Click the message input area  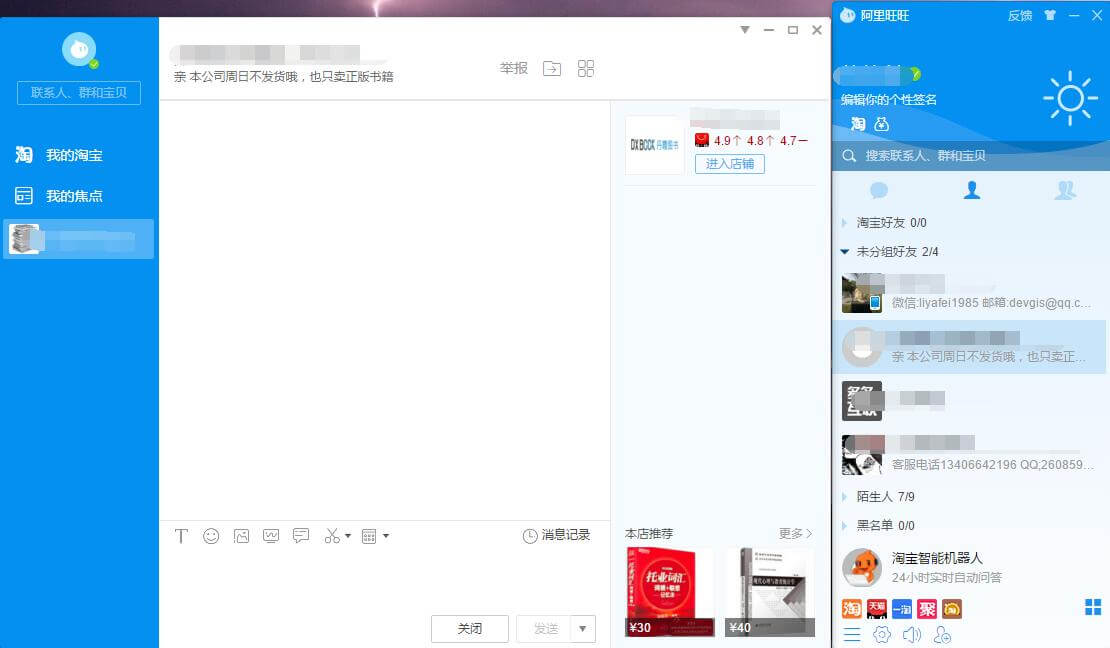point(384,581)
